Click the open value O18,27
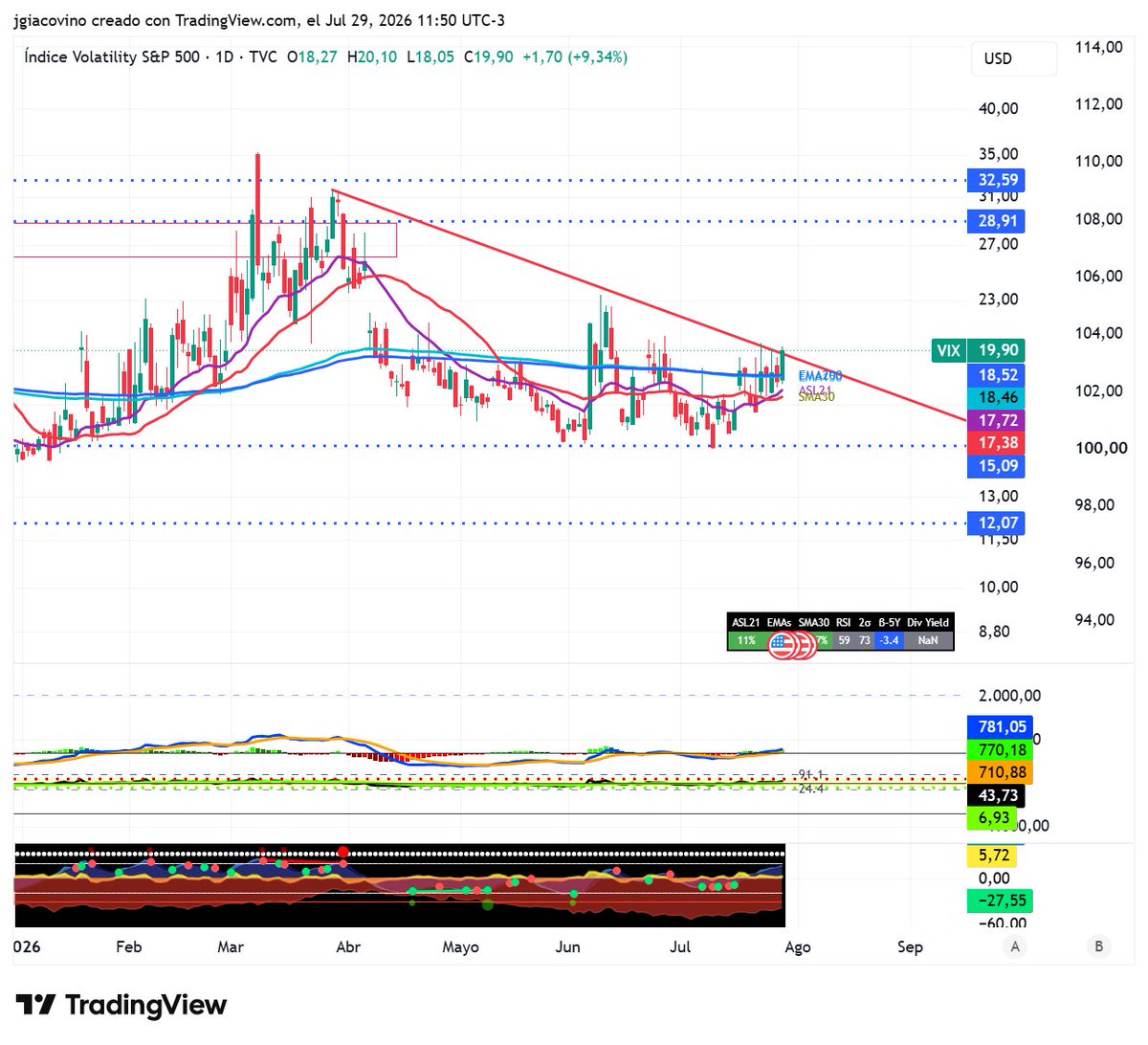1148x1045 pixels. (x=312, y=56)
